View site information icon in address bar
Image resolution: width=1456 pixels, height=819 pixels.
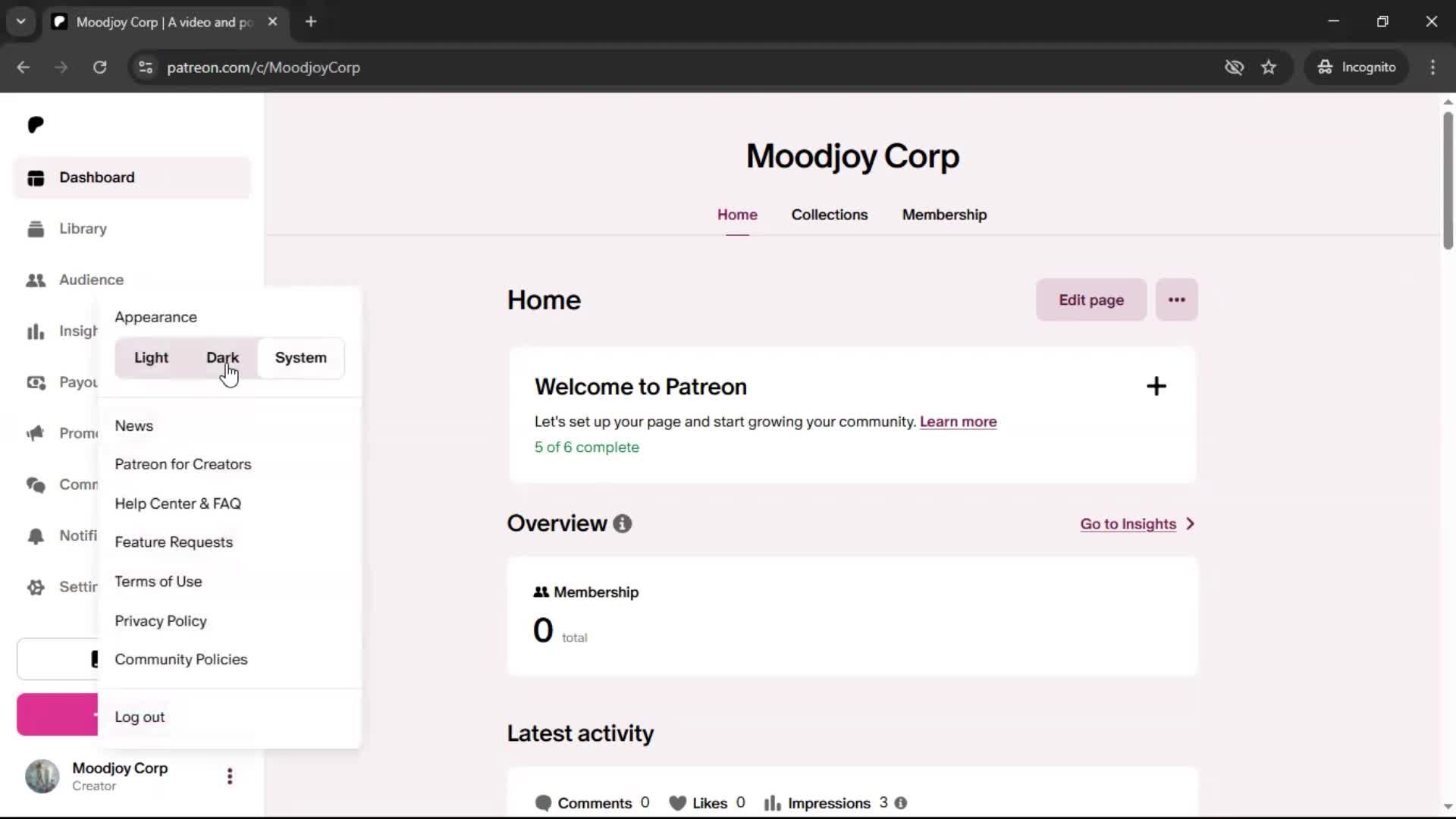pyautogui.click(x=146, y=67)
